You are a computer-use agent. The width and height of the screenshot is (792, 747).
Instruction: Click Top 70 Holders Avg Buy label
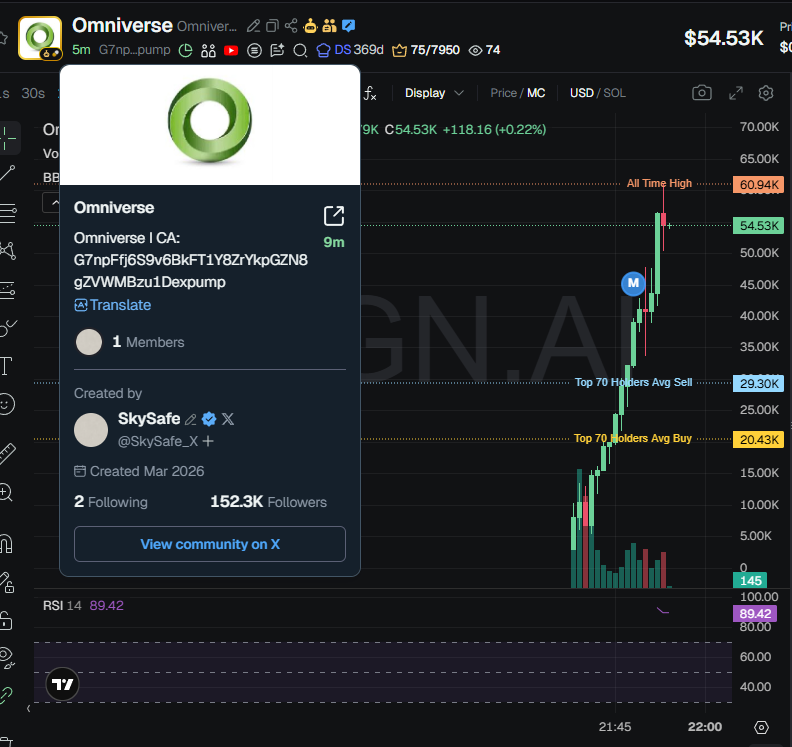(632, 438)
